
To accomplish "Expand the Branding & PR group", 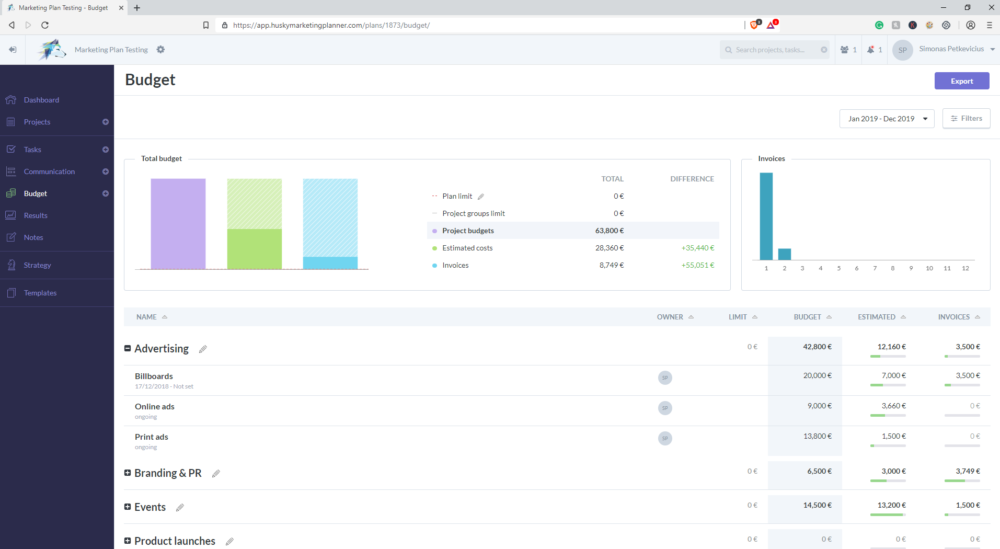I will [128, 472].
